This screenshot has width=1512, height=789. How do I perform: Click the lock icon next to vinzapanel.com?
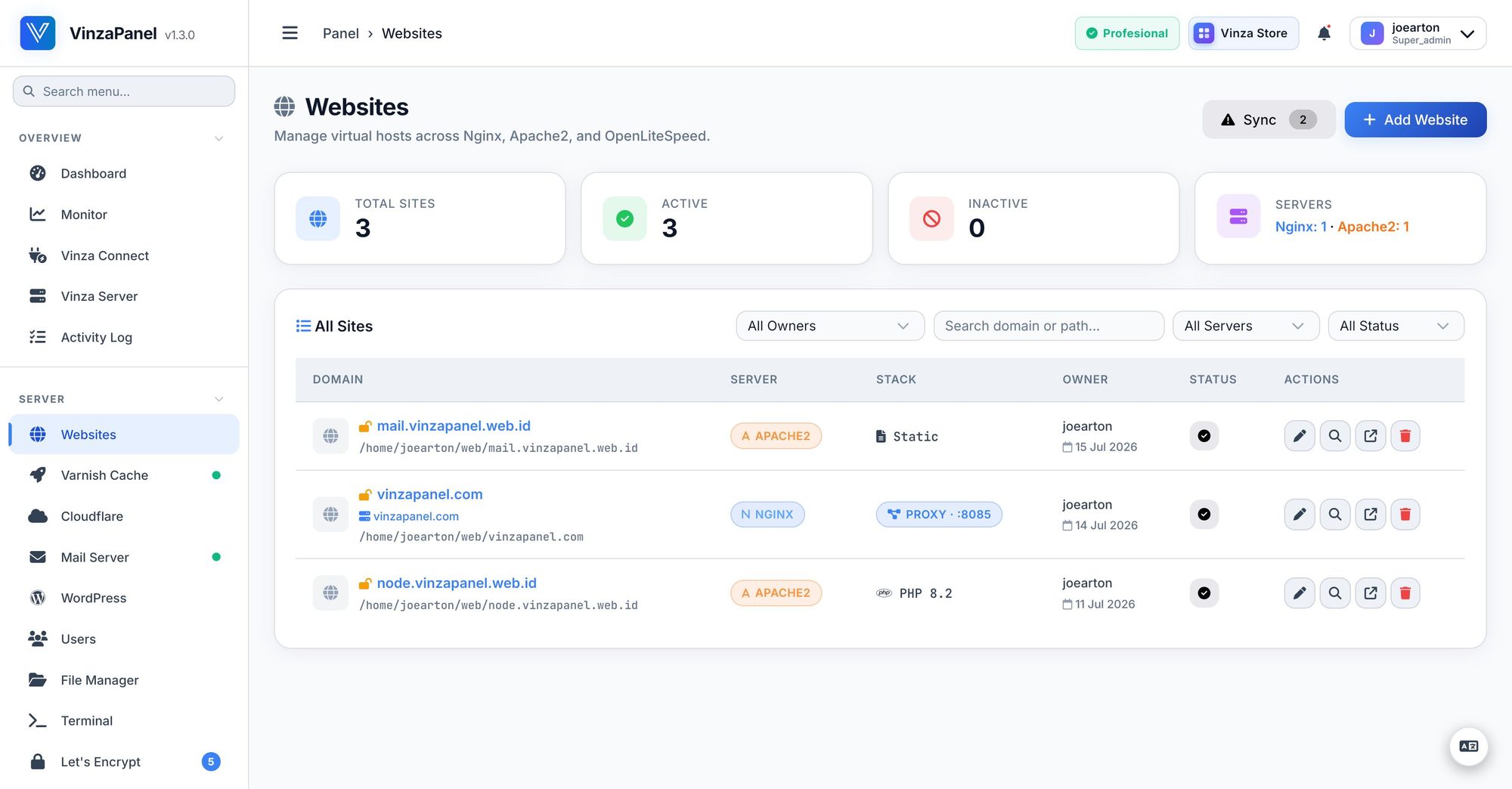click(365, 495)
